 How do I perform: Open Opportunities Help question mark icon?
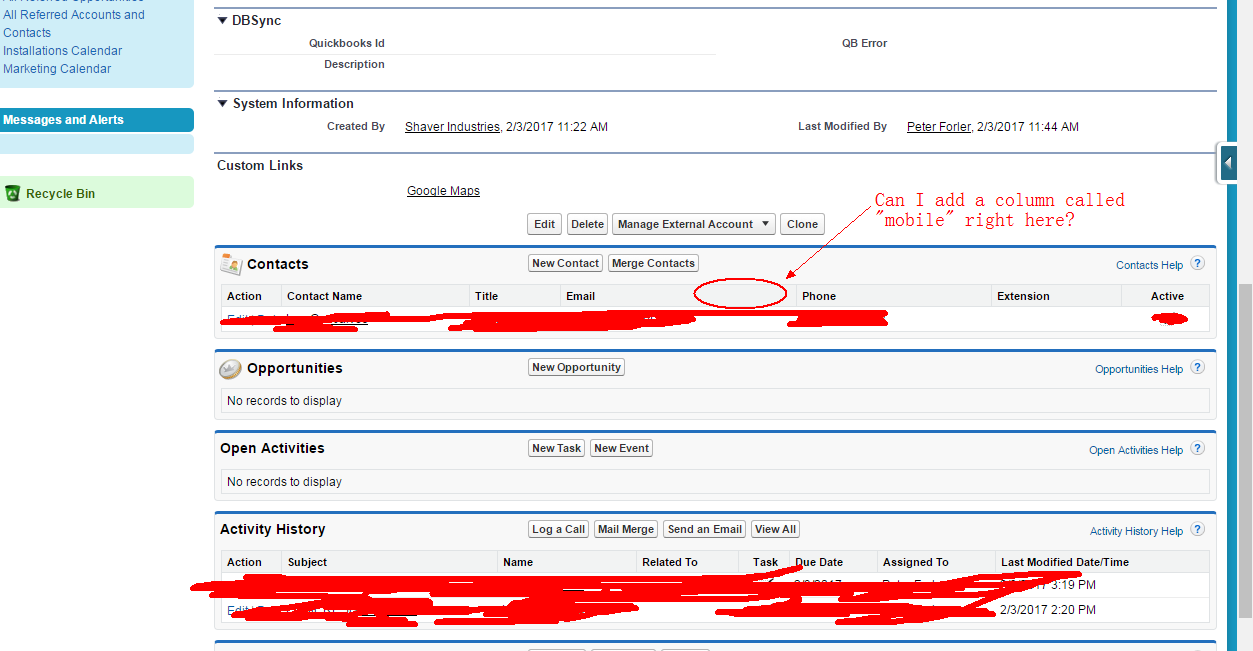1197,368
